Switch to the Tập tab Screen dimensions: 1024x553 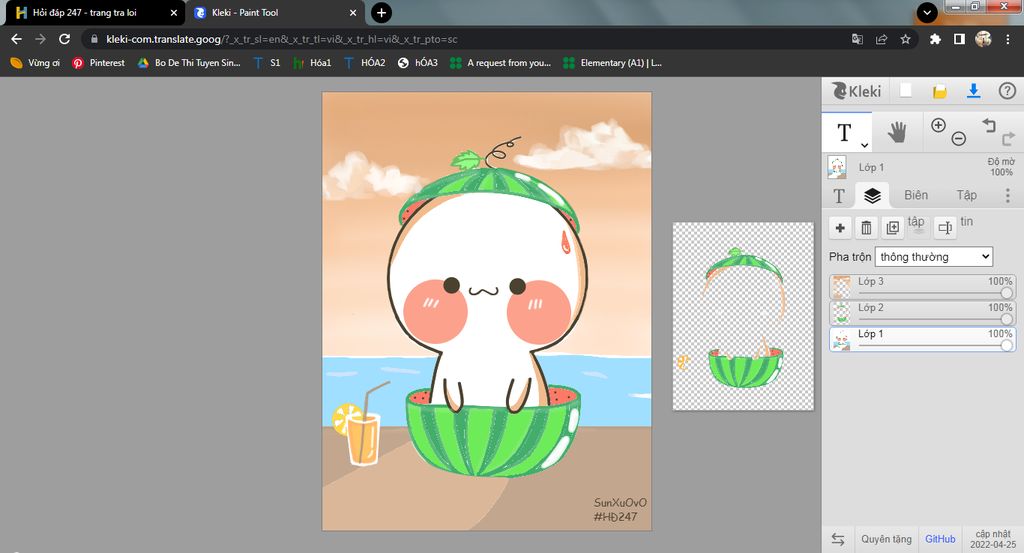966,195
